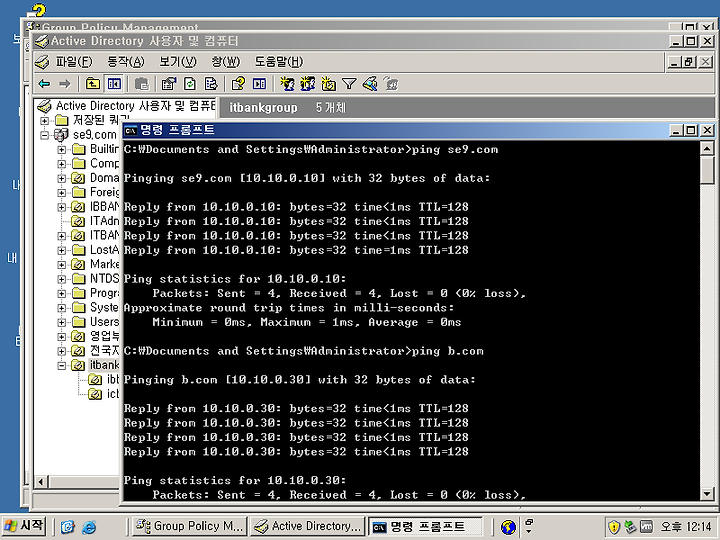Open the 파일(F) menu
This screenshot has height=540, width=720.
point(73,62)
